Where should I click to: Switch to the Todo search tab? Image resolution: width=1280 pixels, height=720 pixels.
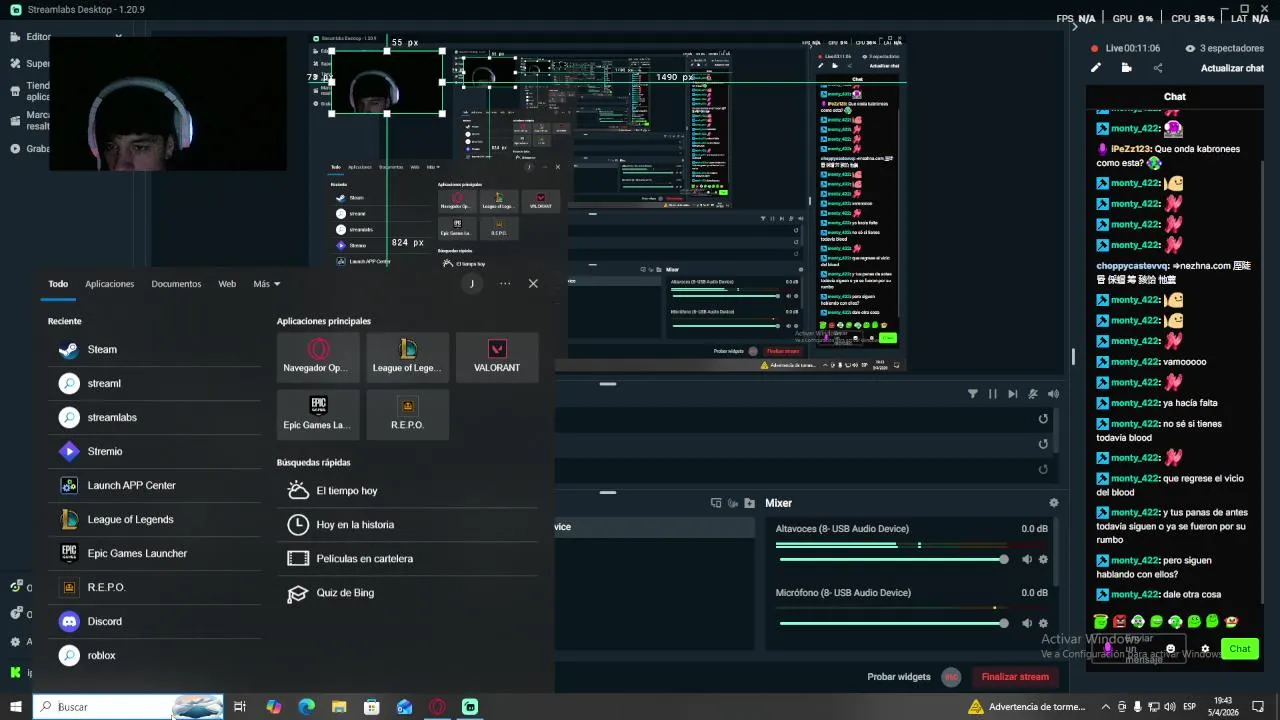[58, 284]
